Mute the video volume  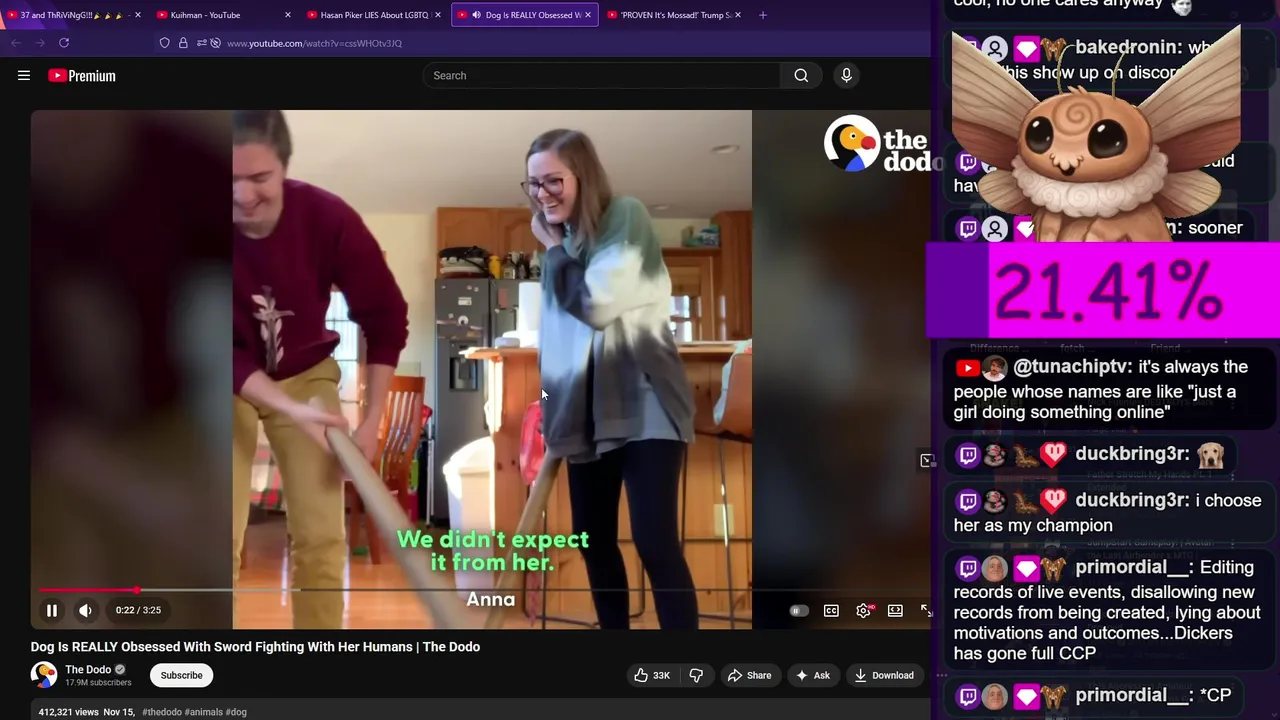(86, 610)
